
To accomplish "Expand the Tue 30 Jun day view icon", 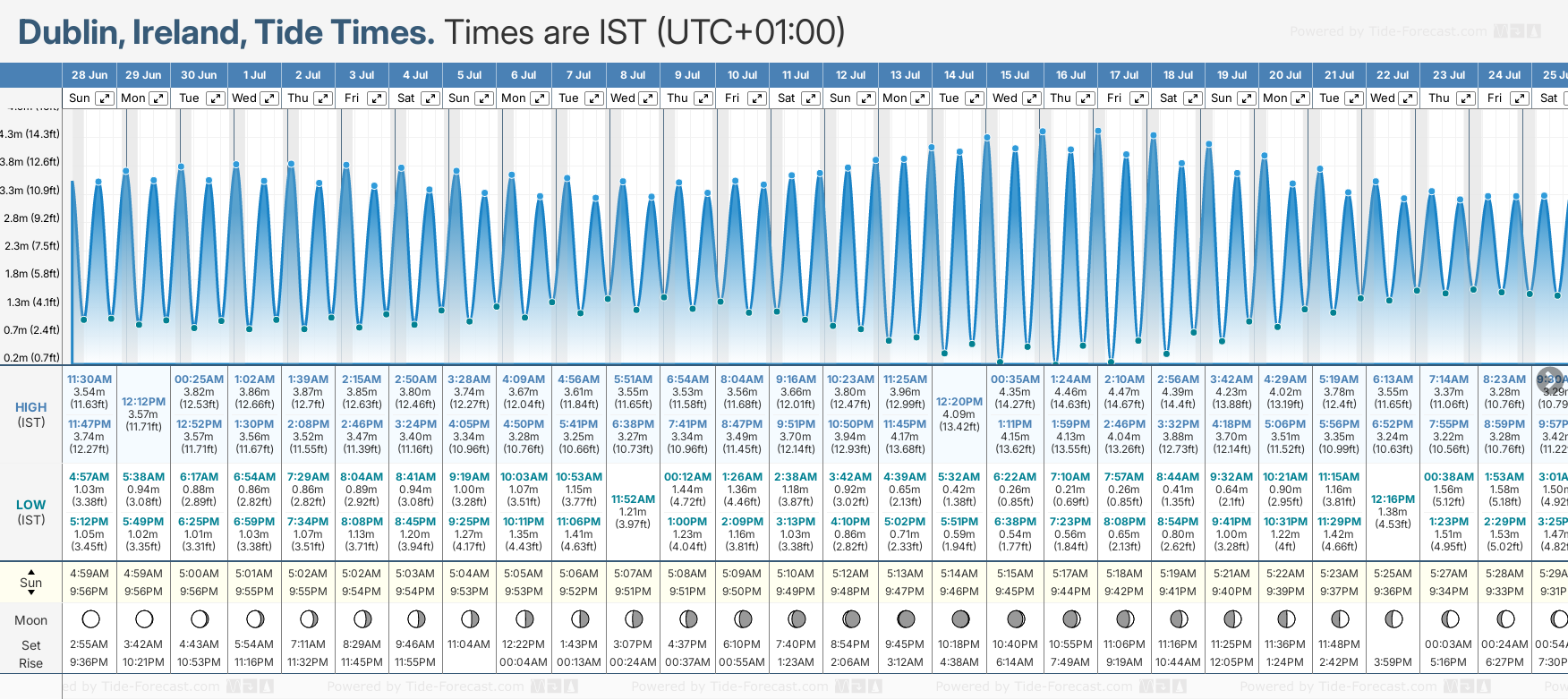I will (x=216, y=98).
